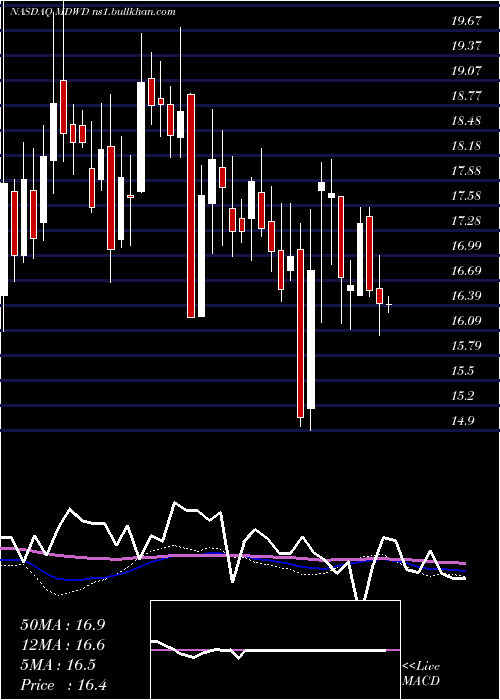Click the 5MA : 16.5 readout
Image resolution: width=500 pixels, height=700 pixels.
click(58, 665)
